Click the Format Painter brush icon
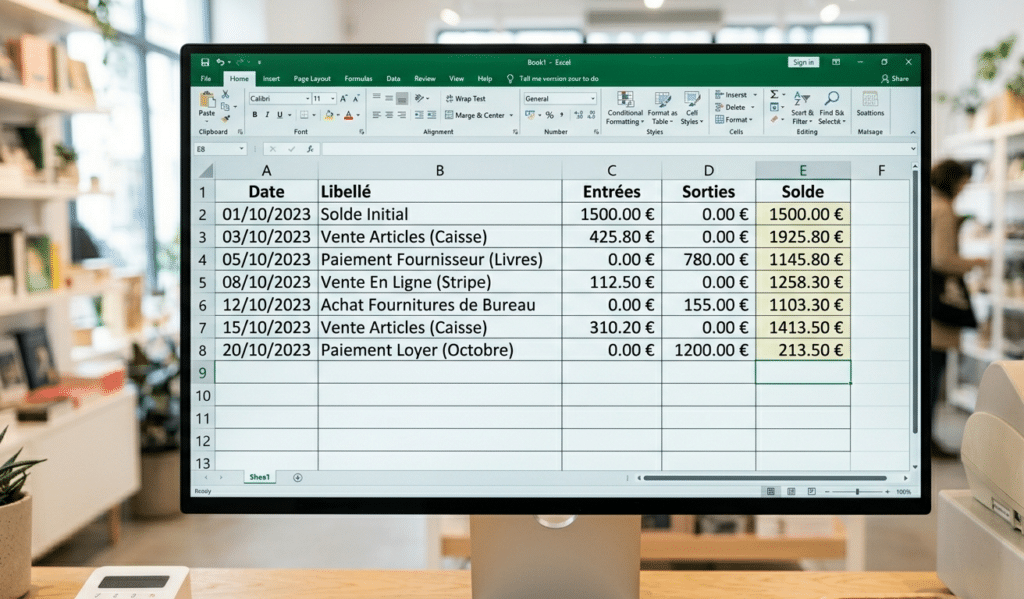The height and width of the screenshot is (599, 1024). click(x=226, y=118)
